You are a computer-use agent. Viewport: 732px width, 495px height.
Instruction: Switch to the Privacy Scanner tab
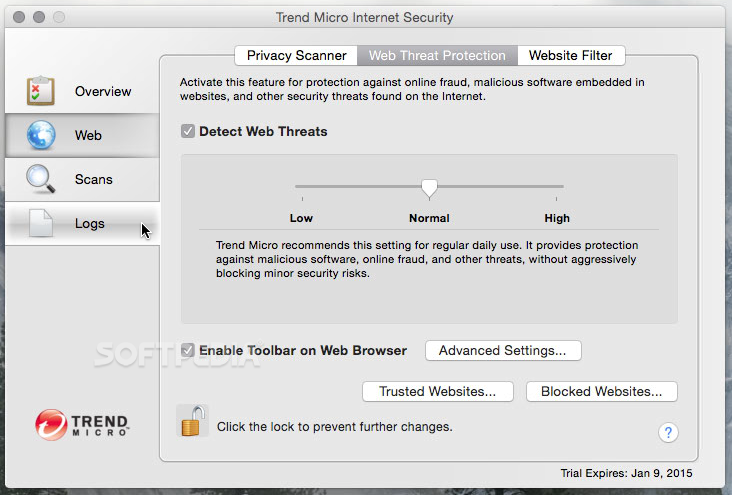click(296, 56)
